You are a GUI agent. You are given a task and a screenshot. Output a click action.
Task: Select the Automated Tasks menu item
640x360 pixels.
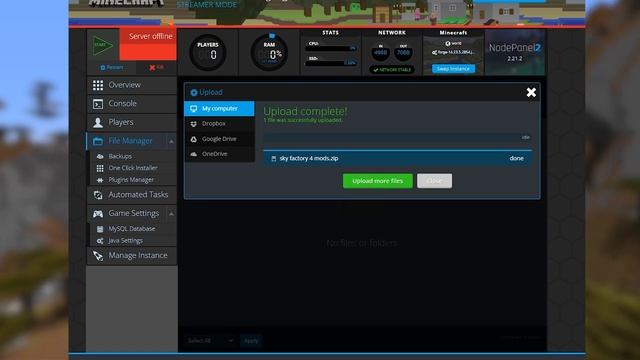click(132, 195)
